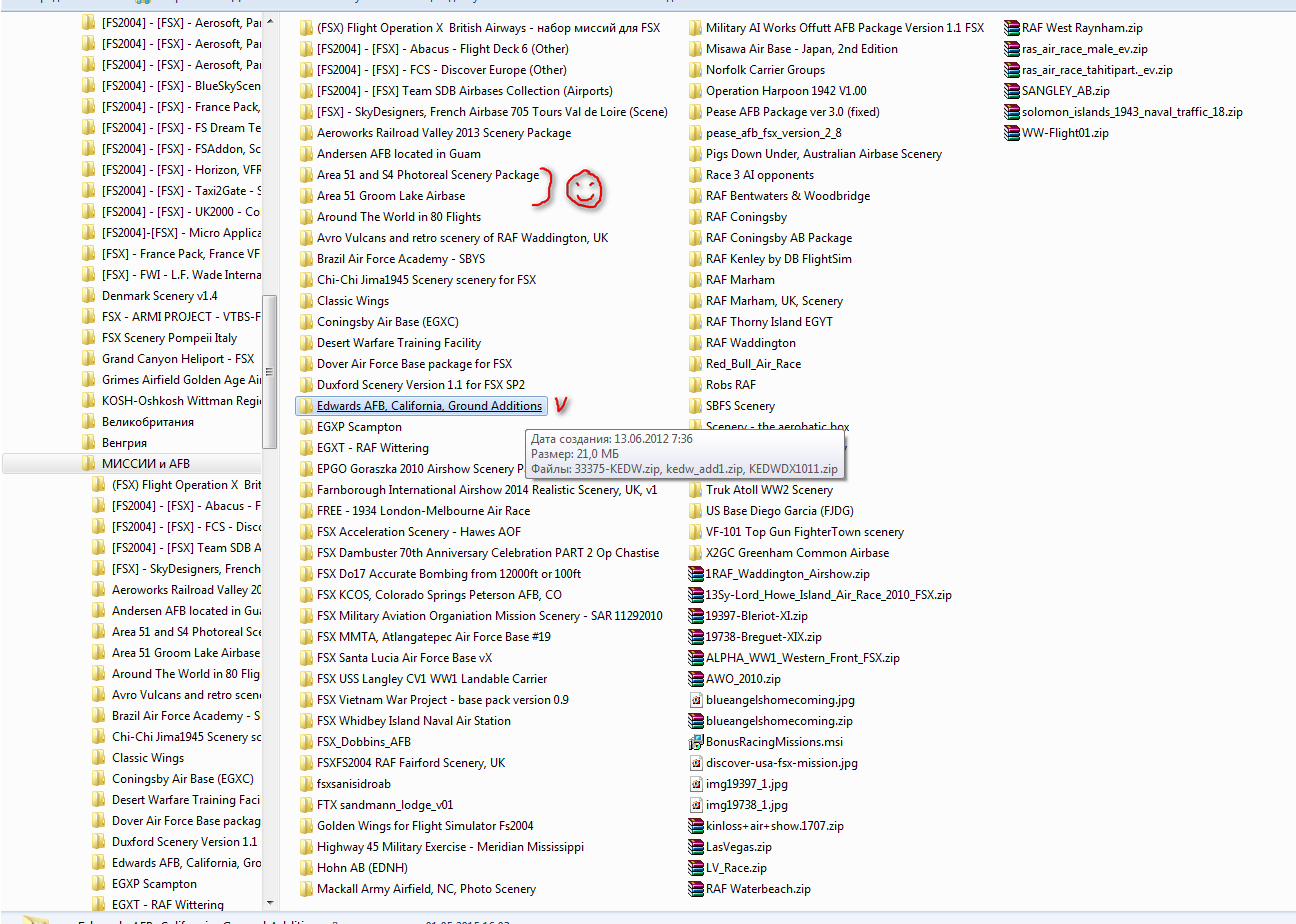Image resolution: width=1296 pixels, height=924 pixels.
Task: Click RAF Bentwaters & Woodbridge folder name
Action: 788,196
